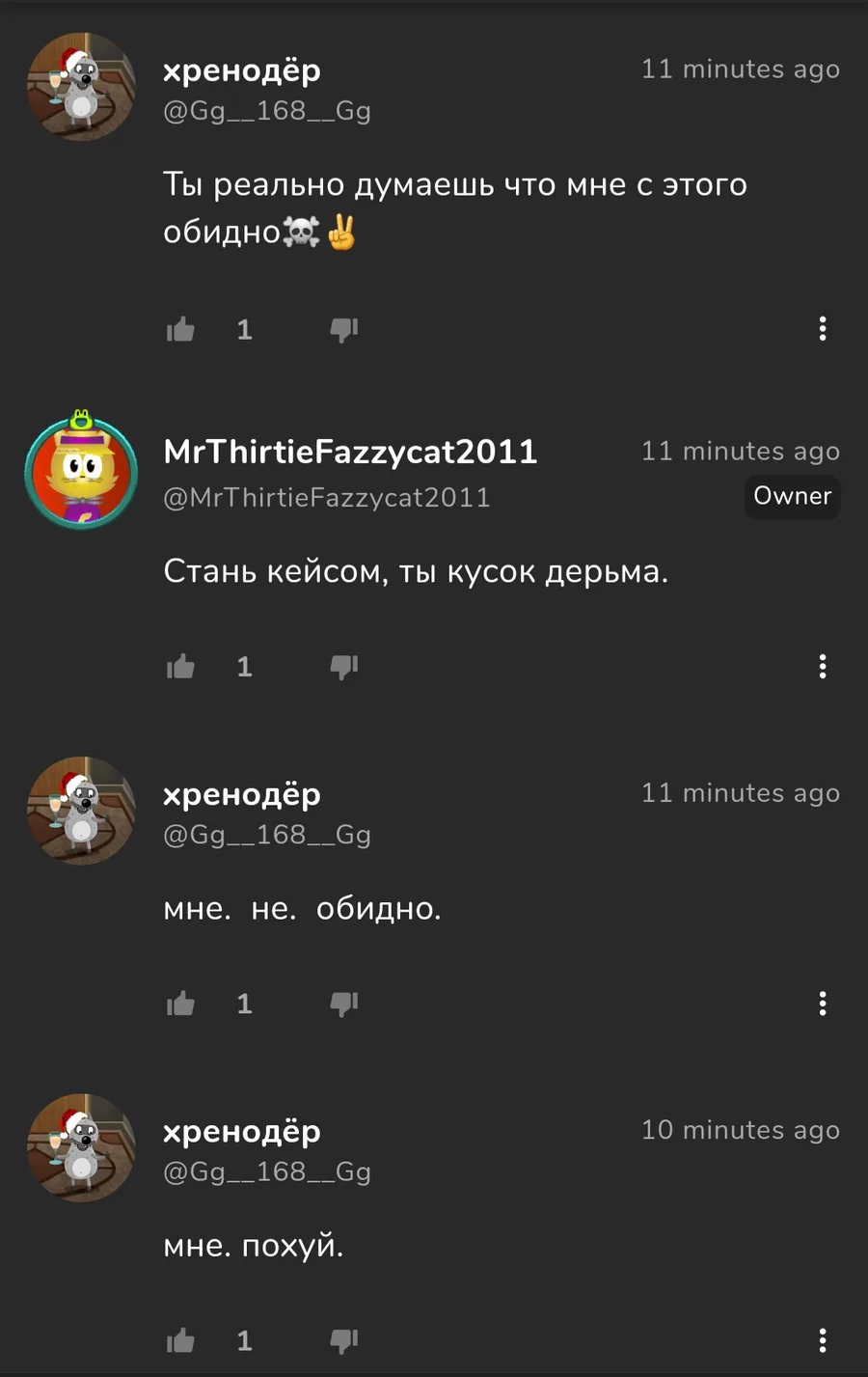Image resolution: width=868 pixels, height=1377 pixels.
Task: Open MrThirtieFazzycat2011's cat avatar
Action: click(81, 470)
